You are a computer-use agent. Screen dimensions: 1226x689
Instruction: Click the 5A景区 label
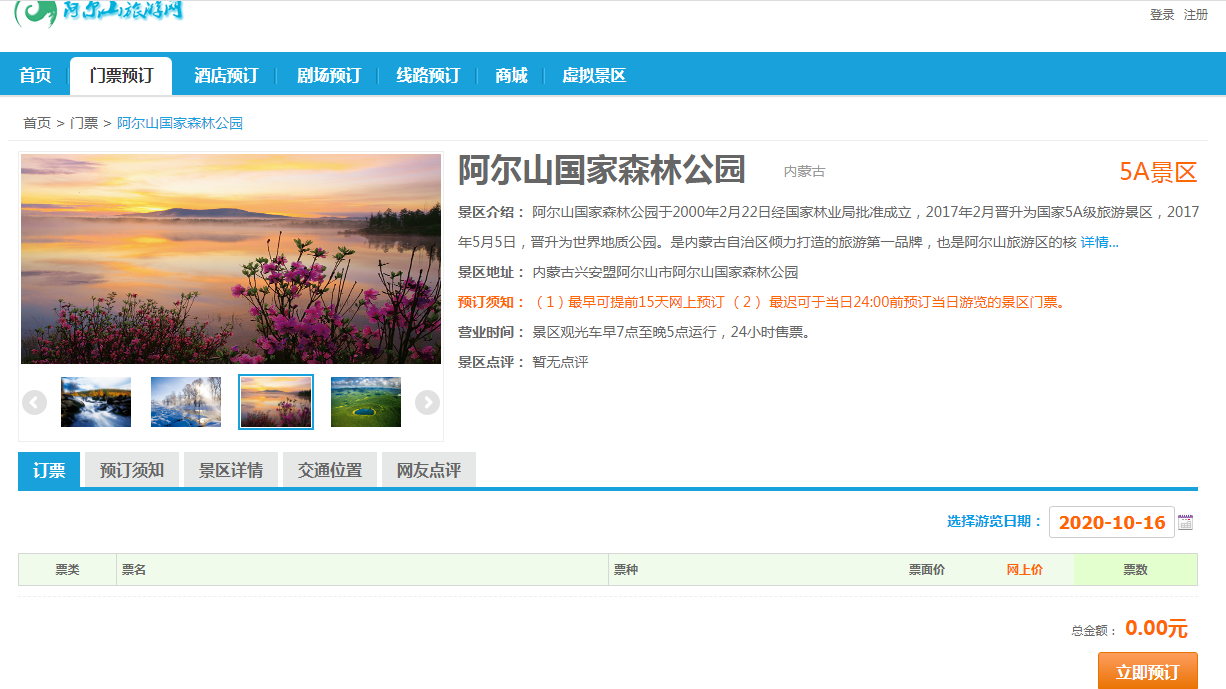click(1158, 172)
